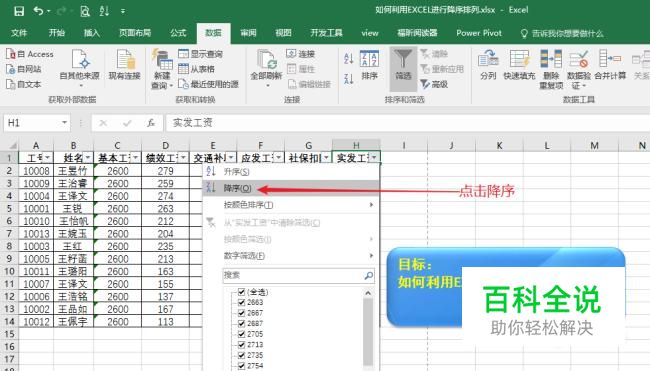Click the ribbon A→Z ascending sort icon
Screen dimensions: 650x371
point(349,58)
